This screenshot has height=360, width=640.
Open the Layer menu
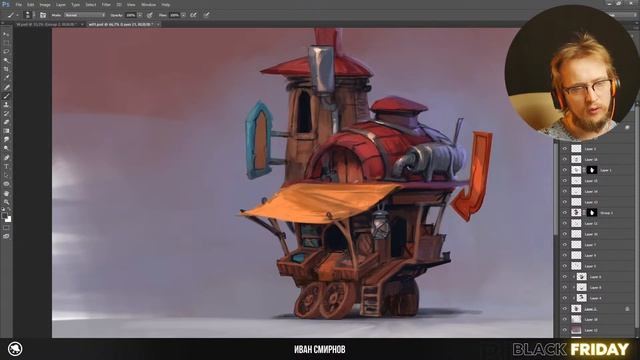61,4
